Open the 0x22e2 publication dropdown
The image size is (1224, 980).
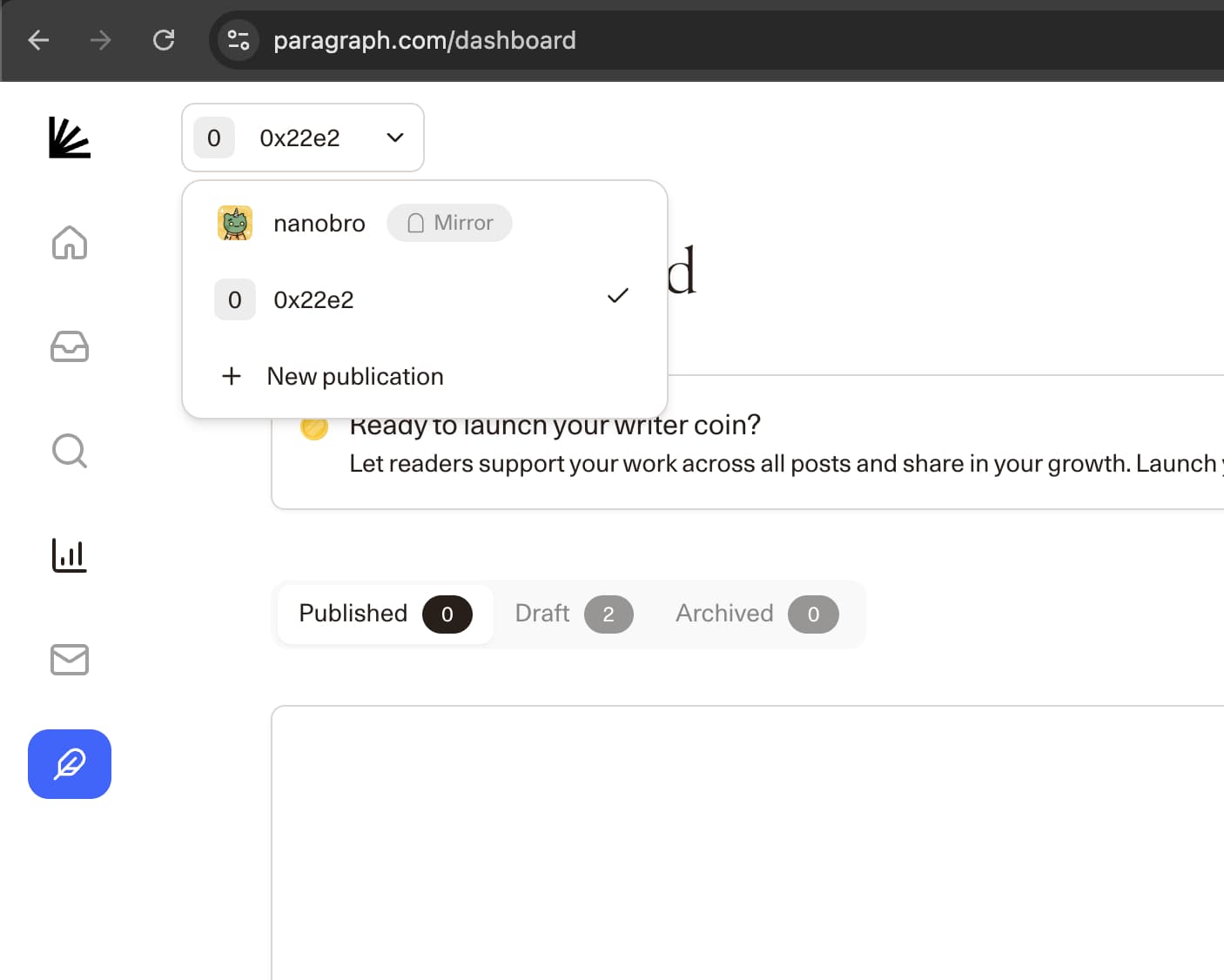[302, 138]
